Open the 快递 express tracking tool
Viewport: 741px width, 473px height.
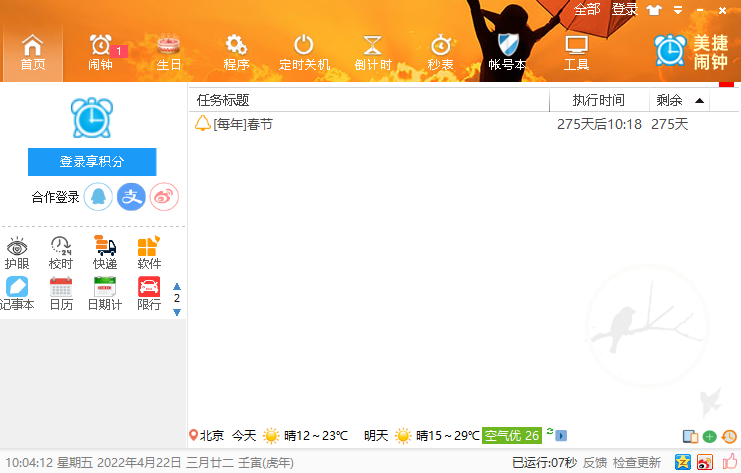(x=105, y=253)
